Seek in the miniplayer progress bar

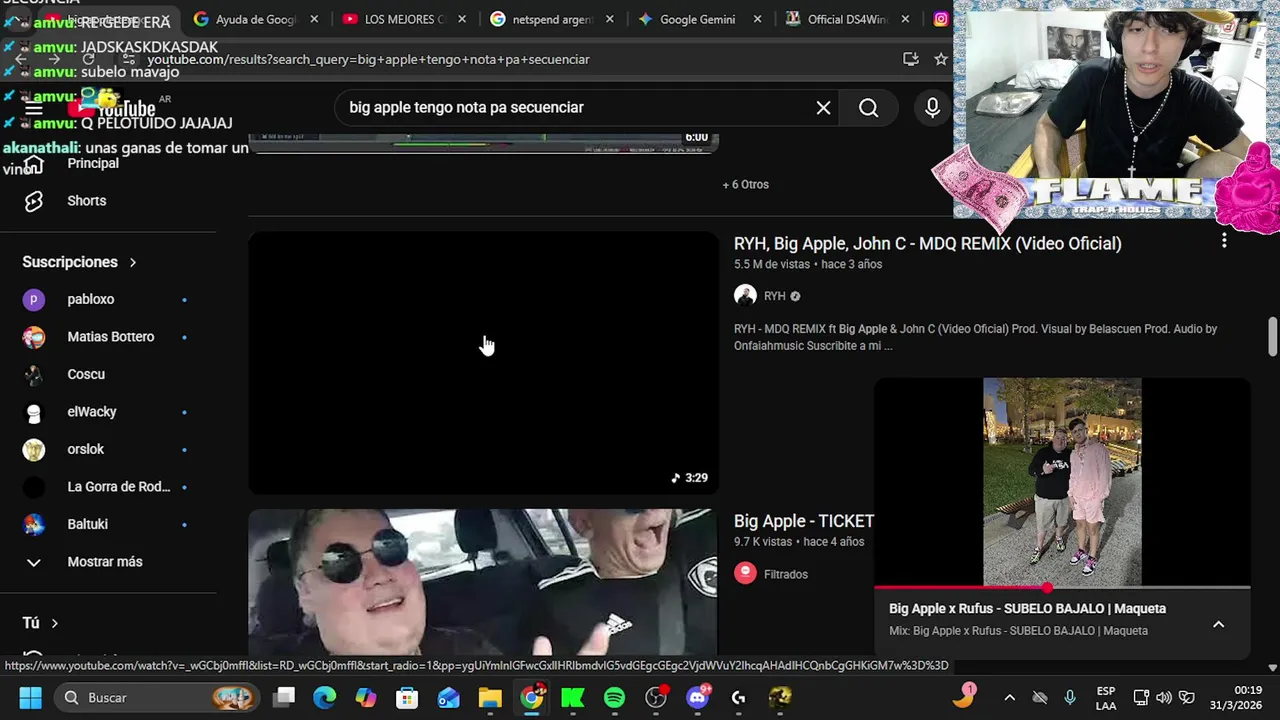(x=1062, y=588)
